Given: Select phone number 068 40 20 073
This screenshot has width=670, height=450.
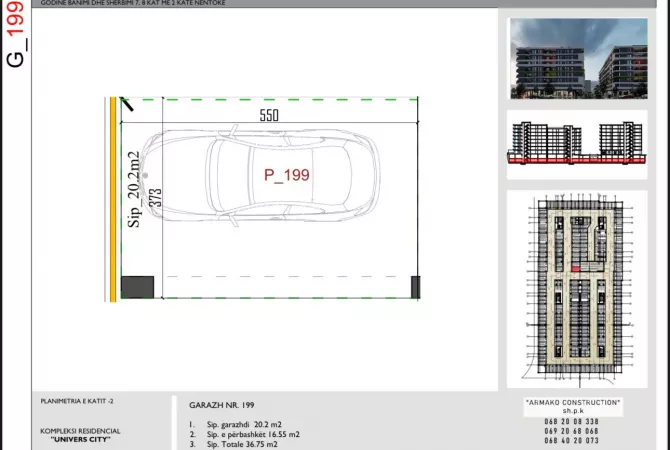Looking at the screenshot, I should click(571, 441).
